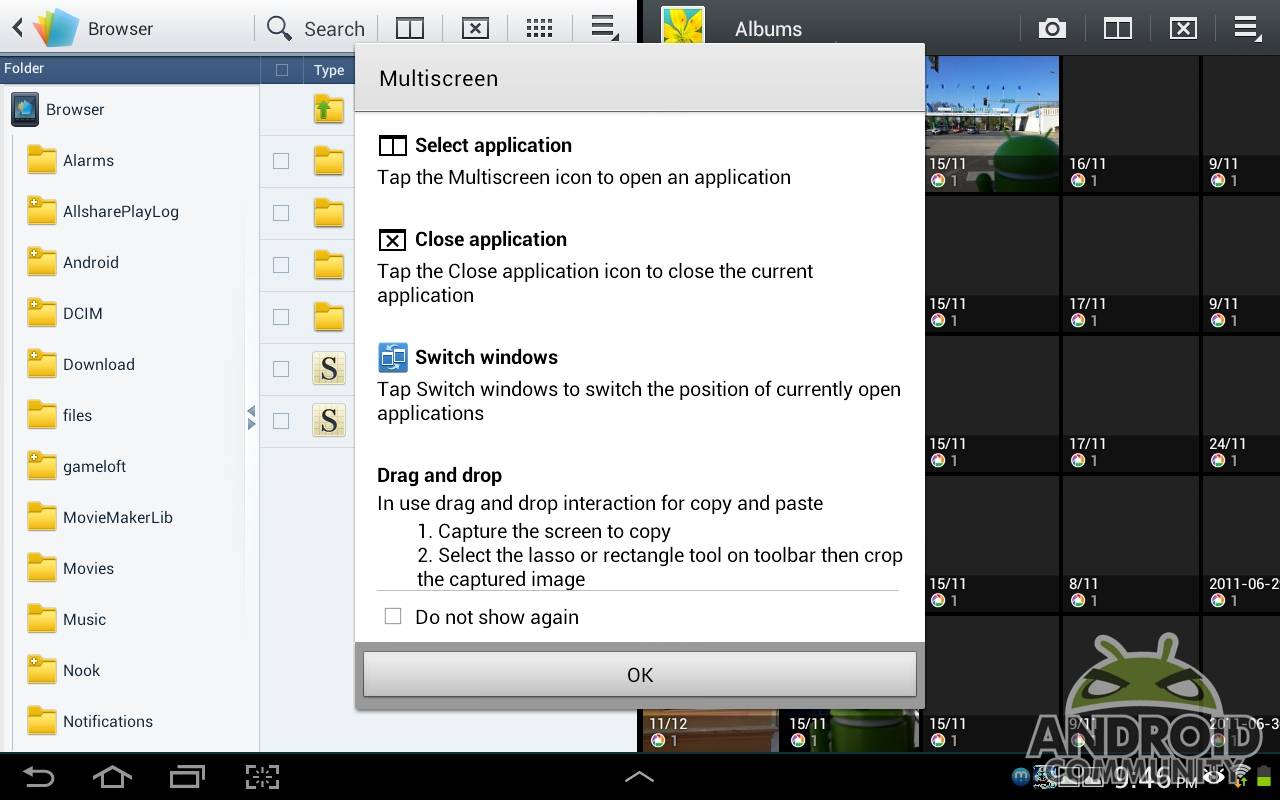Switch Browser to grid view icon
The height and width of the screenshot is (800, 1280).
[x=540, y=28]
